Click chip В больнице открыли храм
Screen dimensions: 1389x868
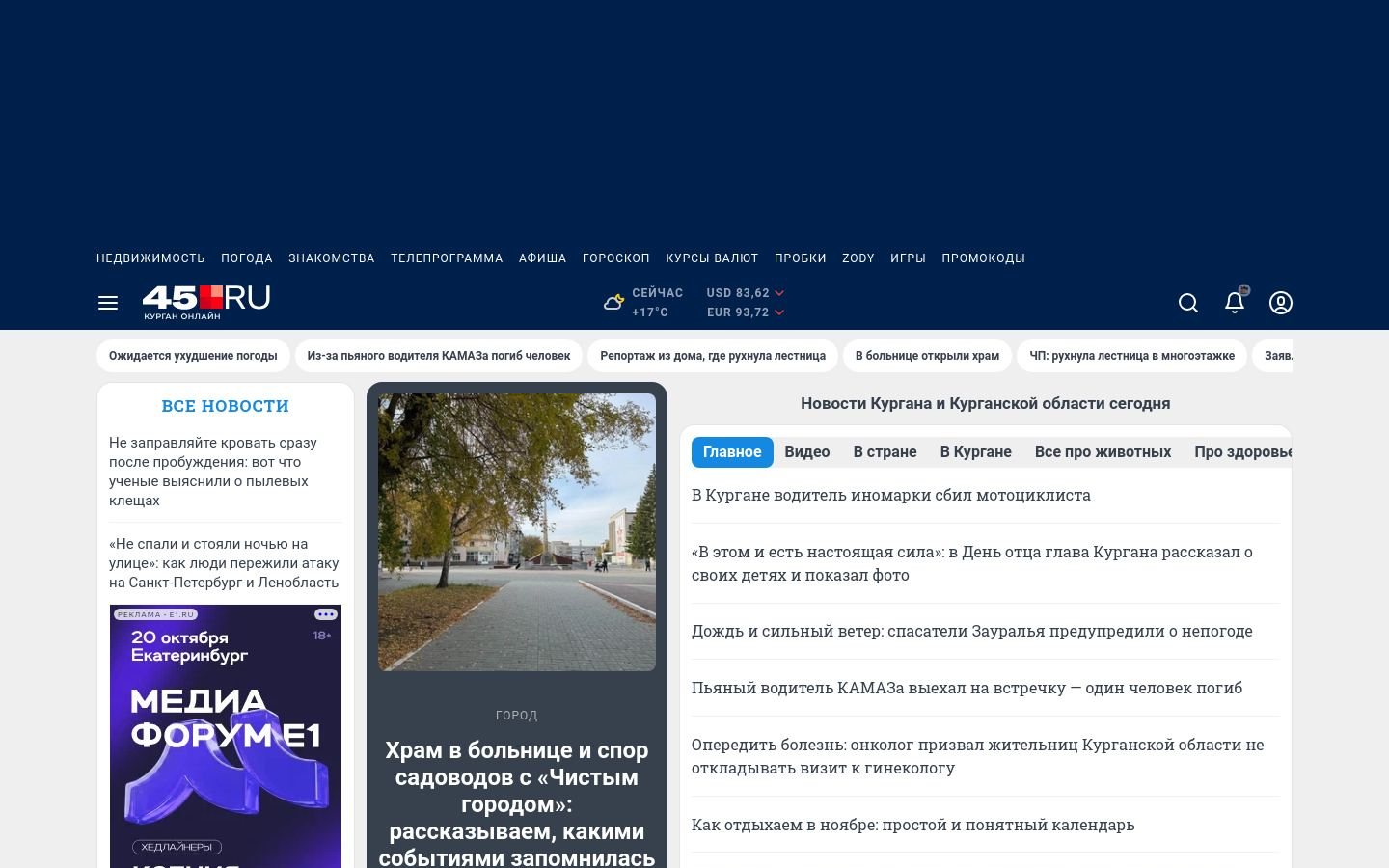(x=927, y=356)
